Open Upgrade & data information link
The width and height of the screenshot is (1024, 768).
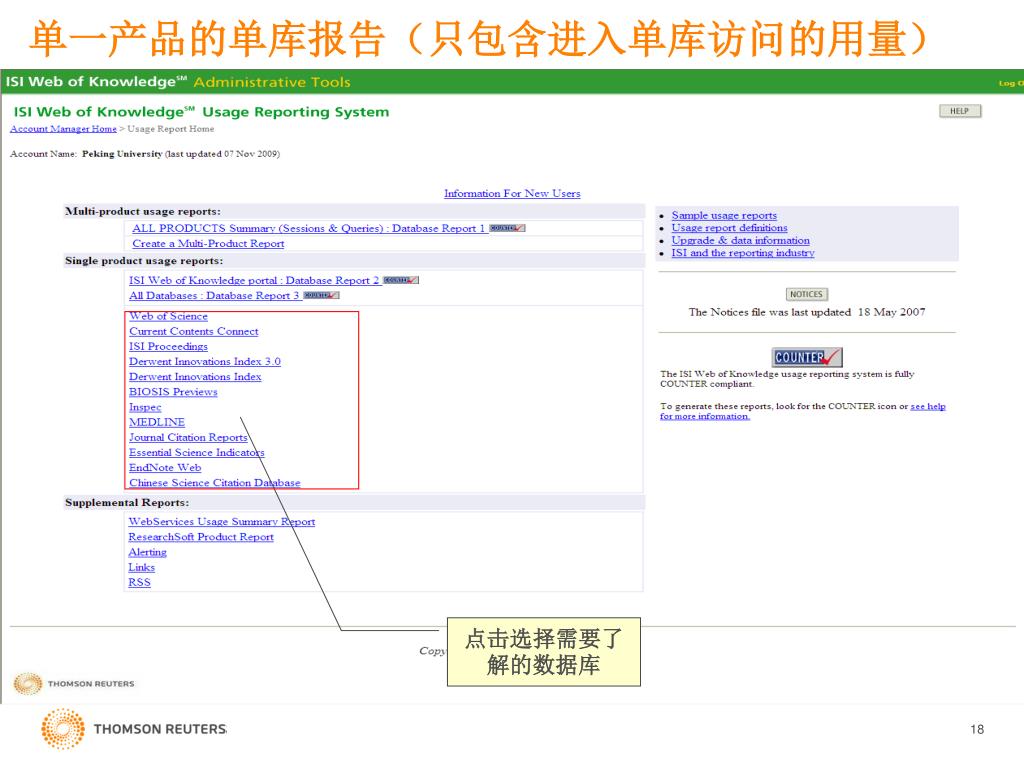[x=741, y=240]
